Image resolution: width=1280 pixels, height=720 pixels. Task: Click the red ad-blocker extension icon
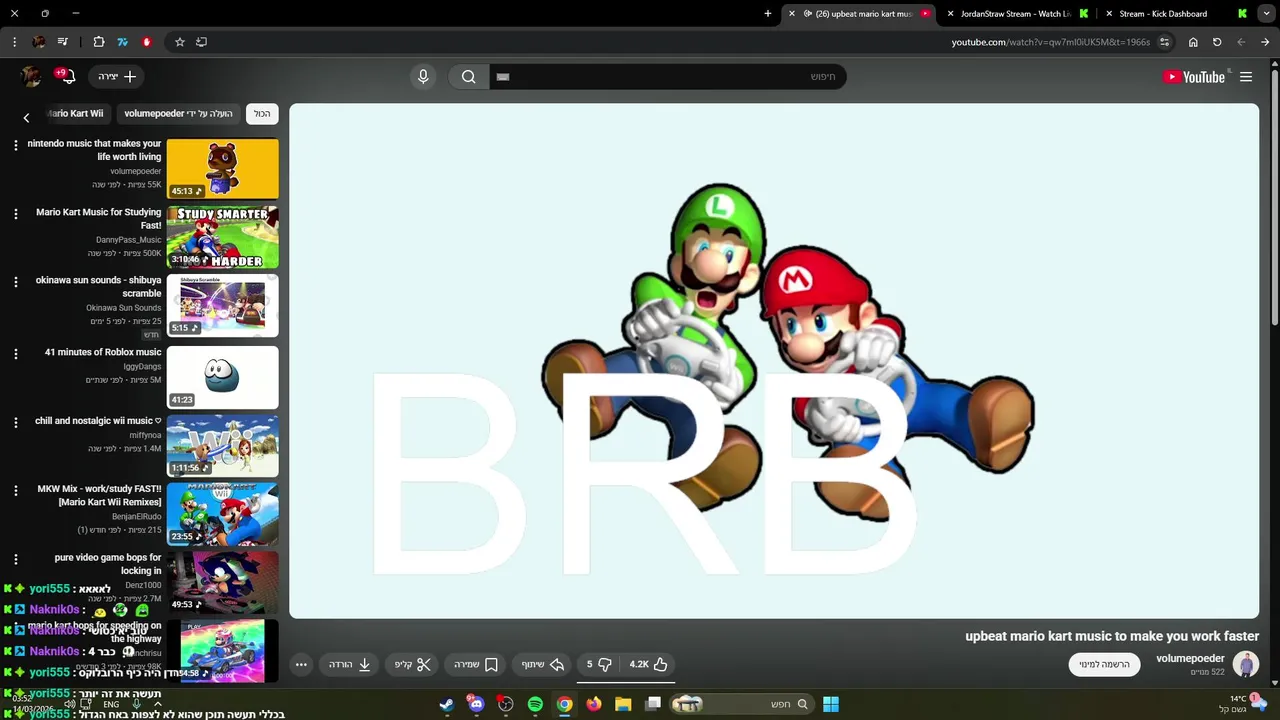pyautogui.click(x=147, y=42)
